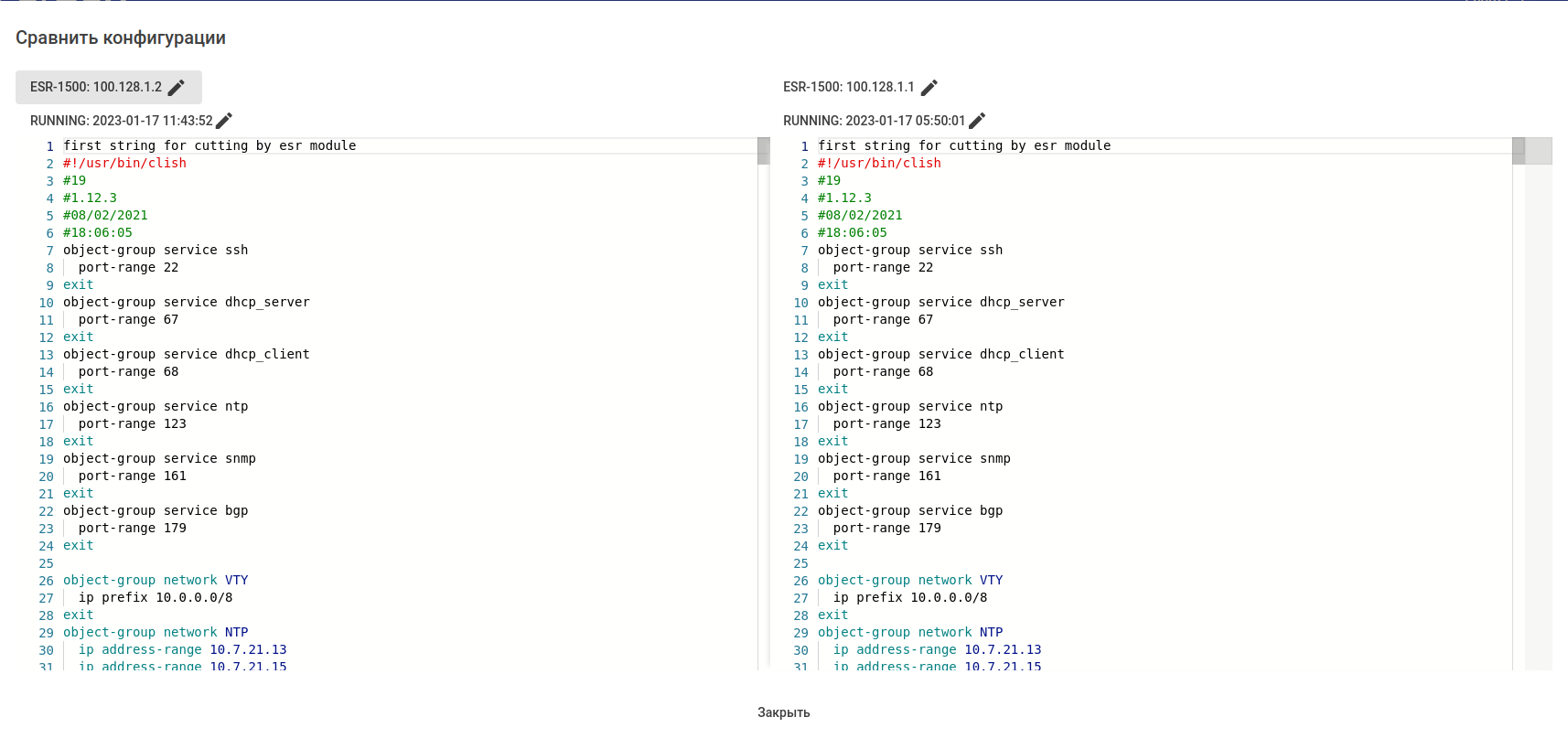Image resolution: width=1568 pixels, height=749 pixels.
Task: Click 'object-group network NTP' in 100.128.1.1 config
Action: tap(910, 632)
